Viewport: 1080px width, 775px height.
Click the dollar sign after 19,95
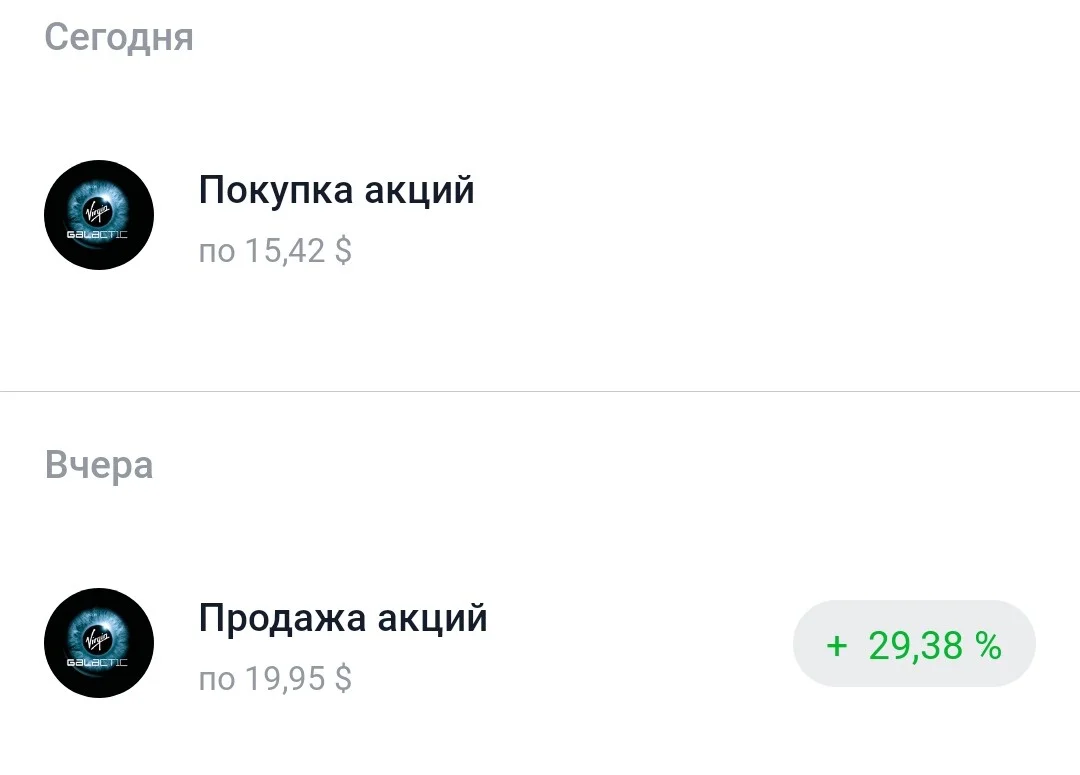click(343, 679)
